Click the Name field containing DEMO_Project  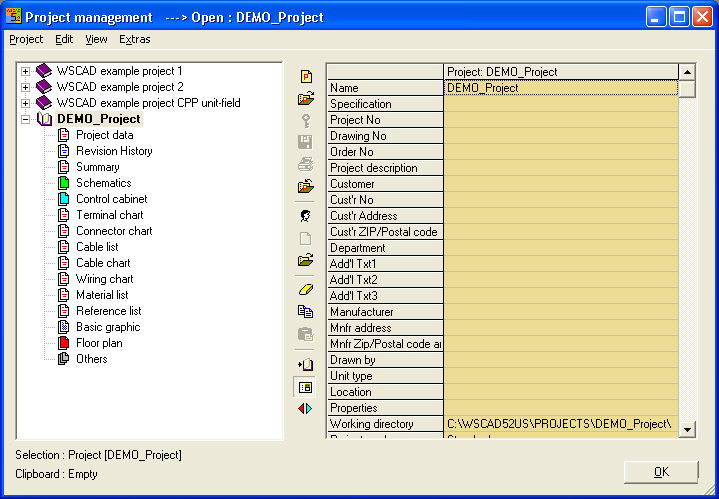(x=561, y=88)
